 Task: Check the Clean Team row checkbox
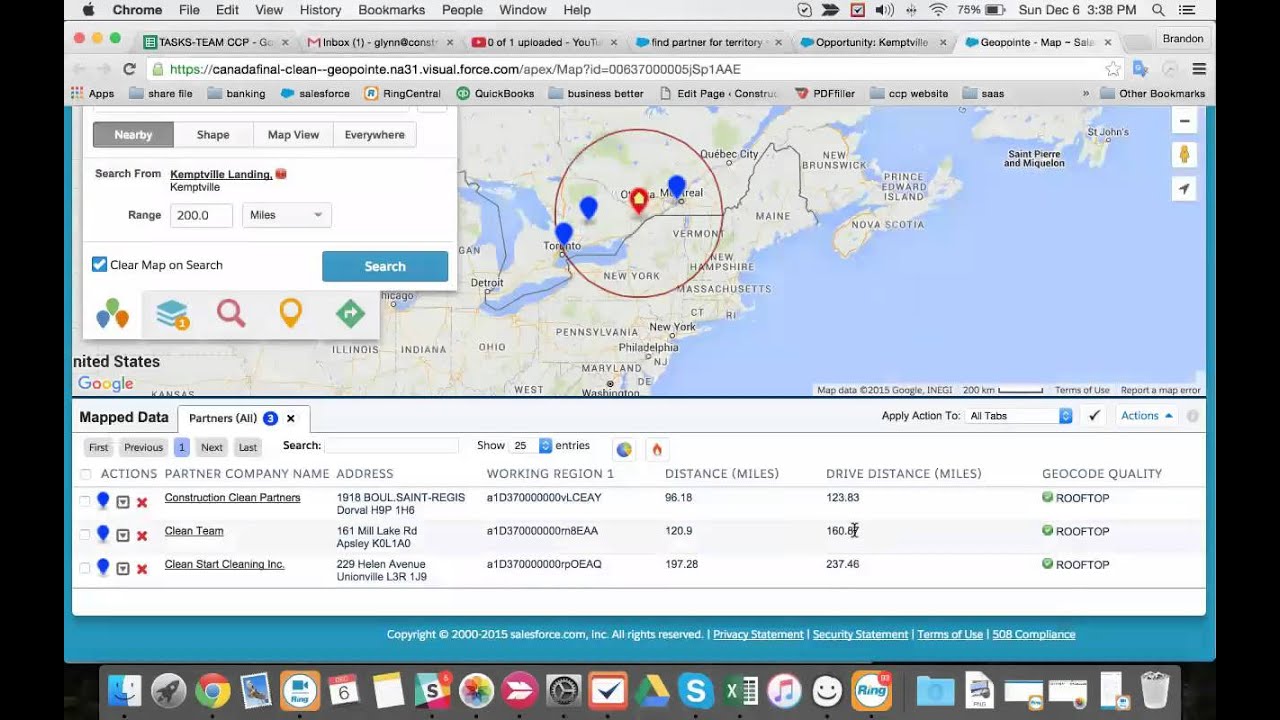[x=85, y=534]
